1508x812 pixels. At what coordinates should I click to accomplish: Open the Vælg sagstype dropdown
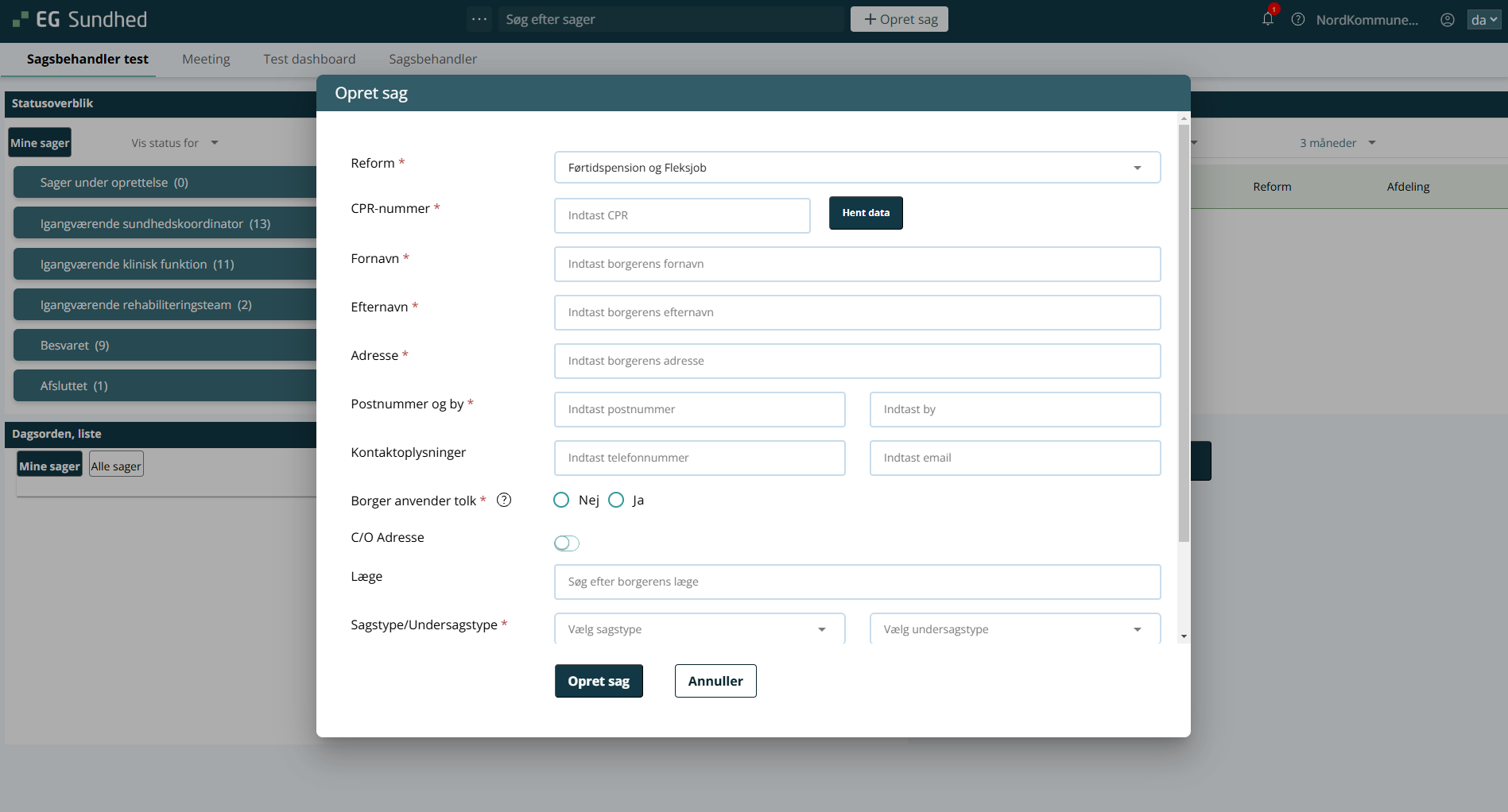pyautogui.click(x=699, y=629)
